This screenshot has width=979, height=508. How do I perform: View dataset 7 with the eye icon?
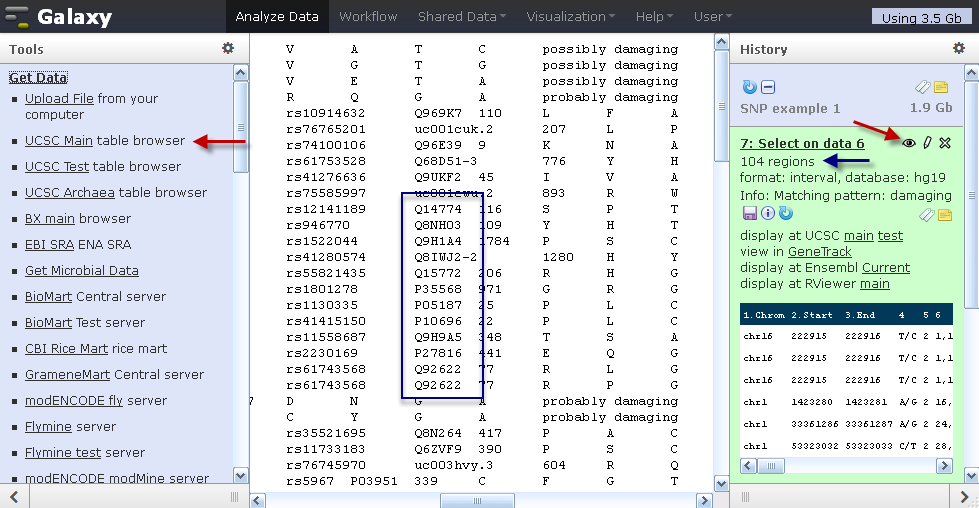click(x=909, y=143)
